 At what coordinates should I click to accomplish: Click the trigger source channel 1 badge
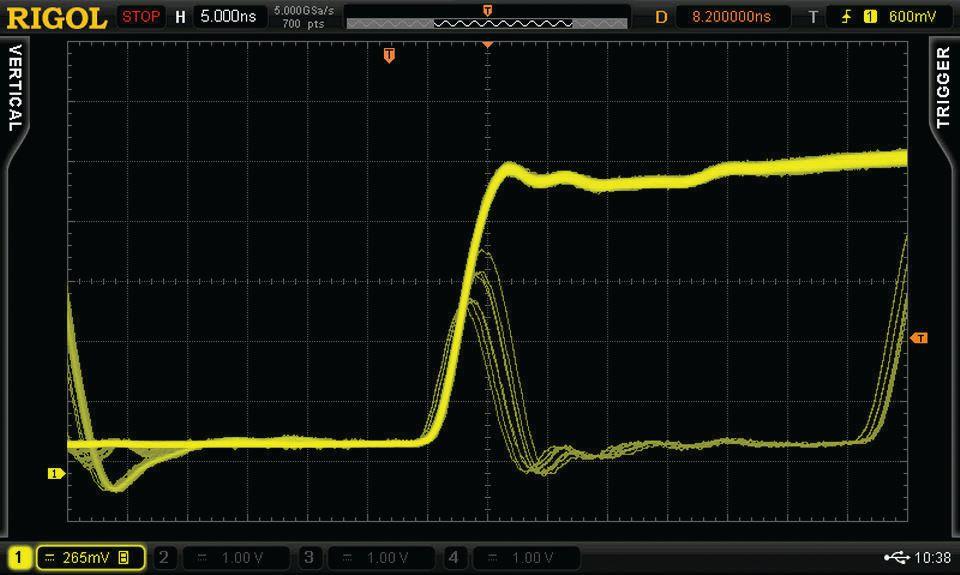click(x=870, y=17)
